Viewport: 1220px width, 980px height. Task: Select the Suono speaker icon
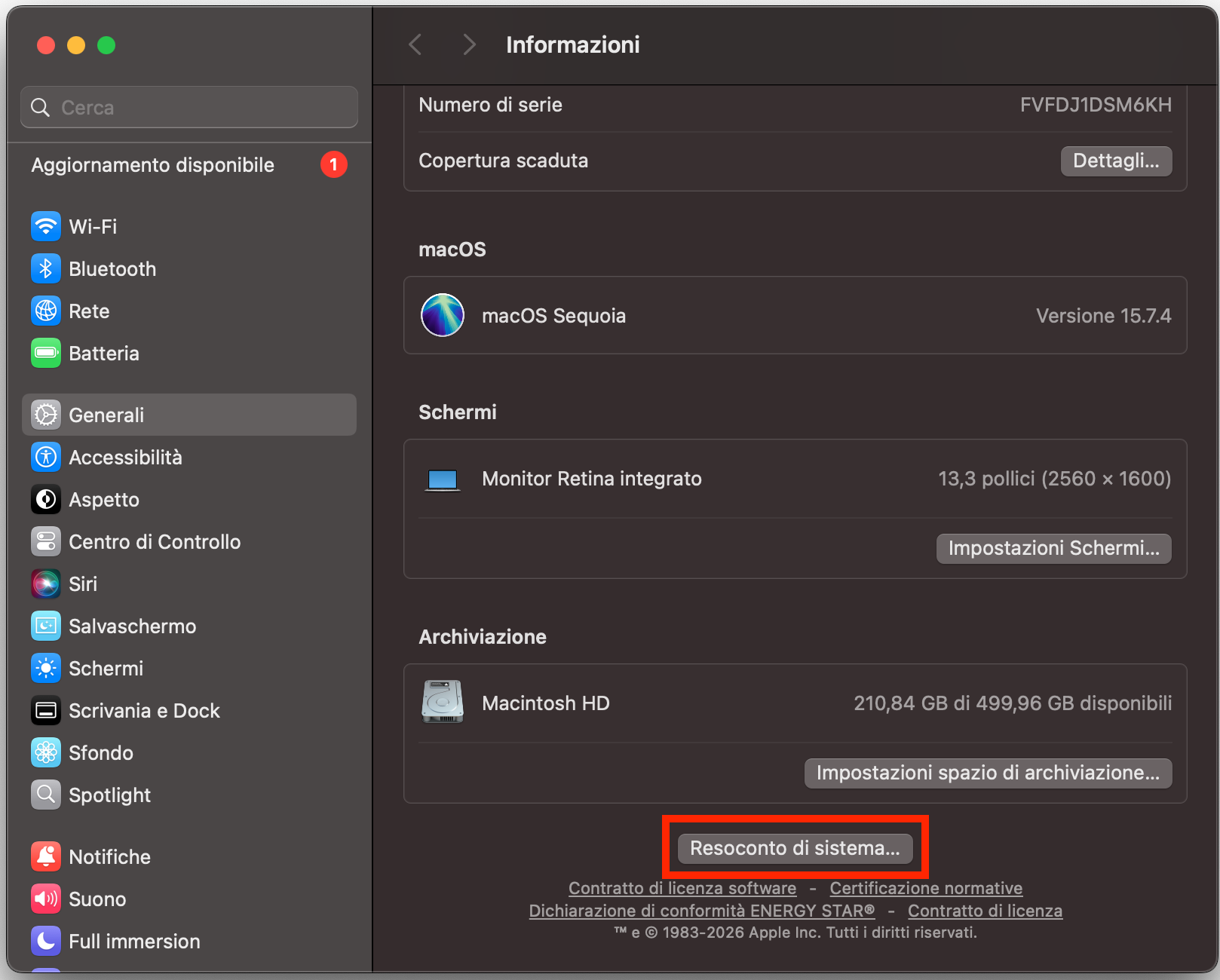pos(46,899)
